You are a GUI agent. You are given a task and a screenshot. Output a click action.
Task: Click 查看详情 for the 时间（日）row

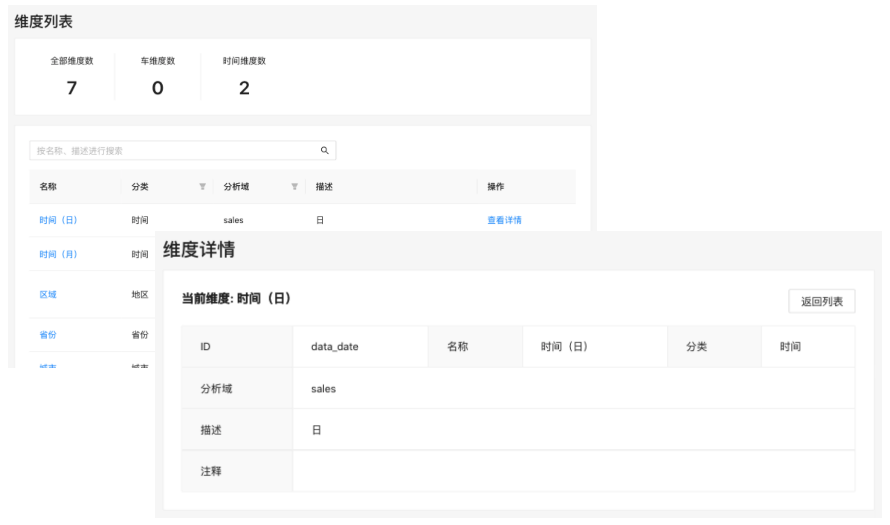click(x=504, y=220)
